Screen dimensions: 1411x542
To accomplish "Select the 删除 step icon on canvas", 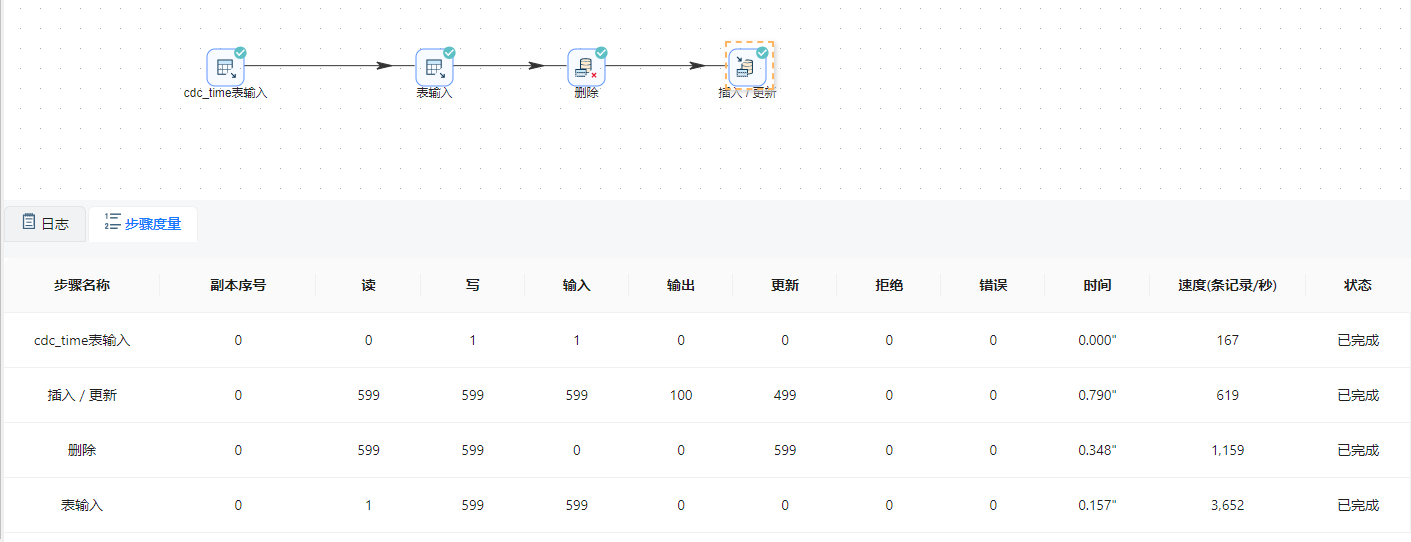I will (586, 67).
